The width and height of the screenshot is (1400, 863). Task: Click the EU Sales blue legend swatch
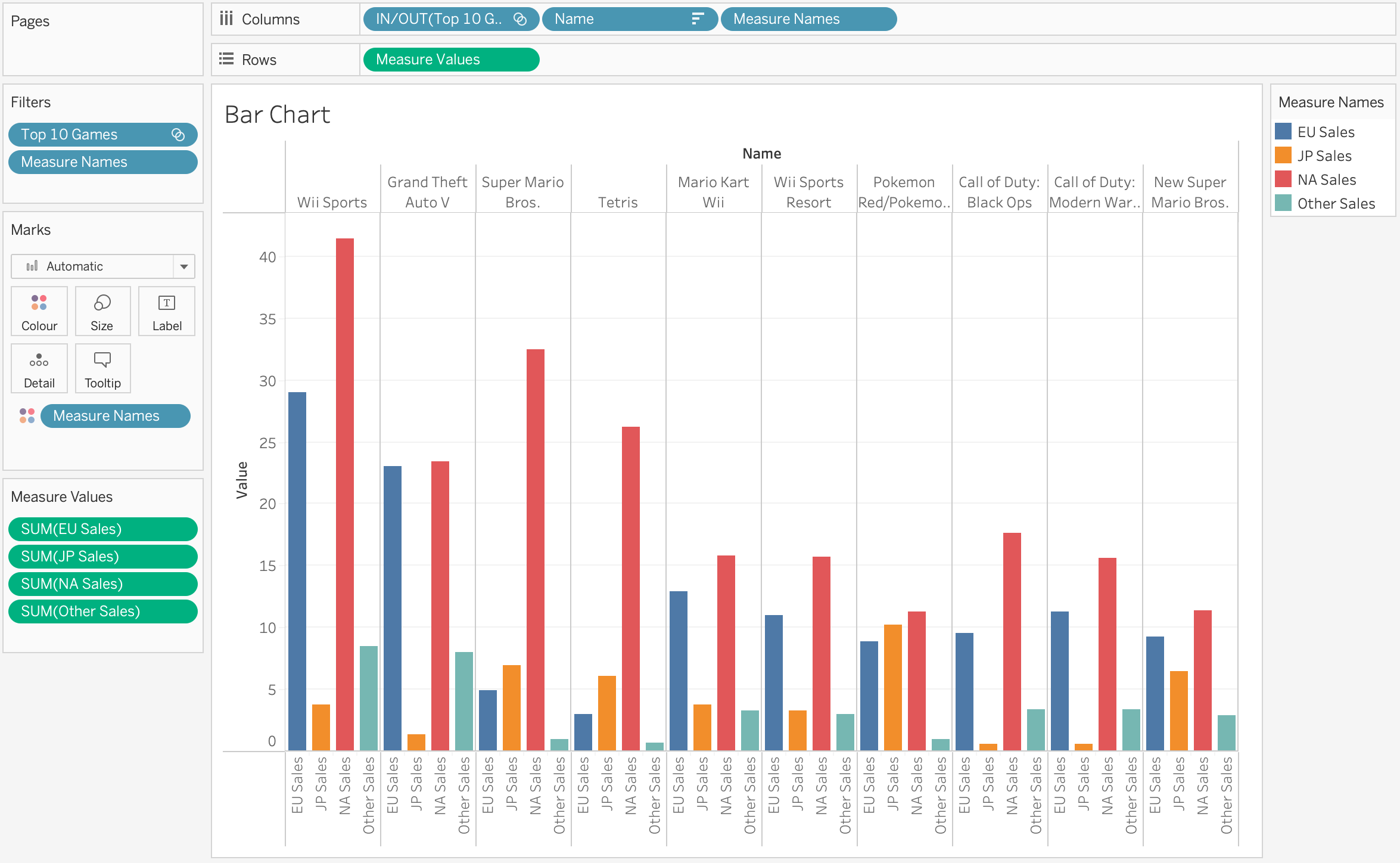[1283, 132]
